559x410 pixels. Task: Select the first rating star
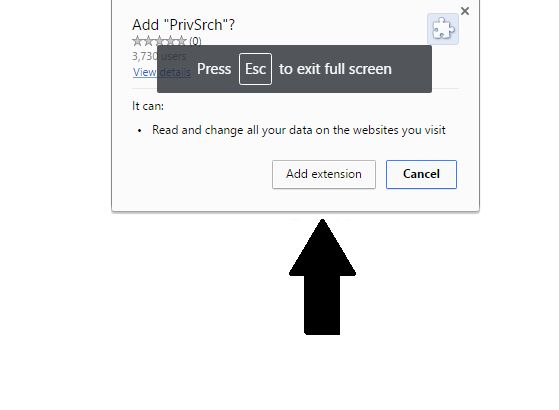click(x=138, y=41)
